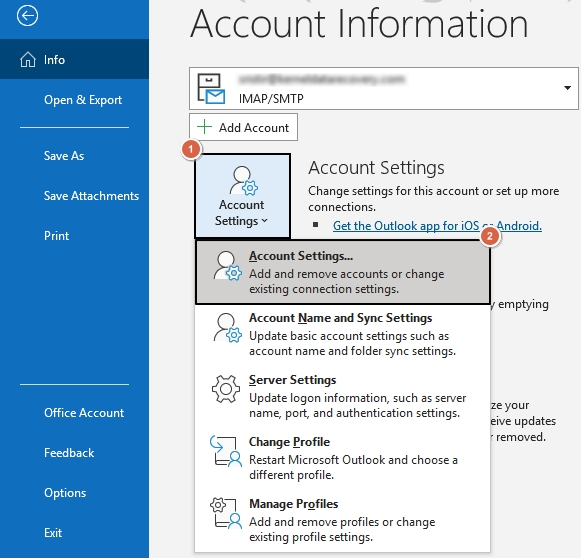
Task: Click Exit in the sidebar
Action: [x=74, y=533]
